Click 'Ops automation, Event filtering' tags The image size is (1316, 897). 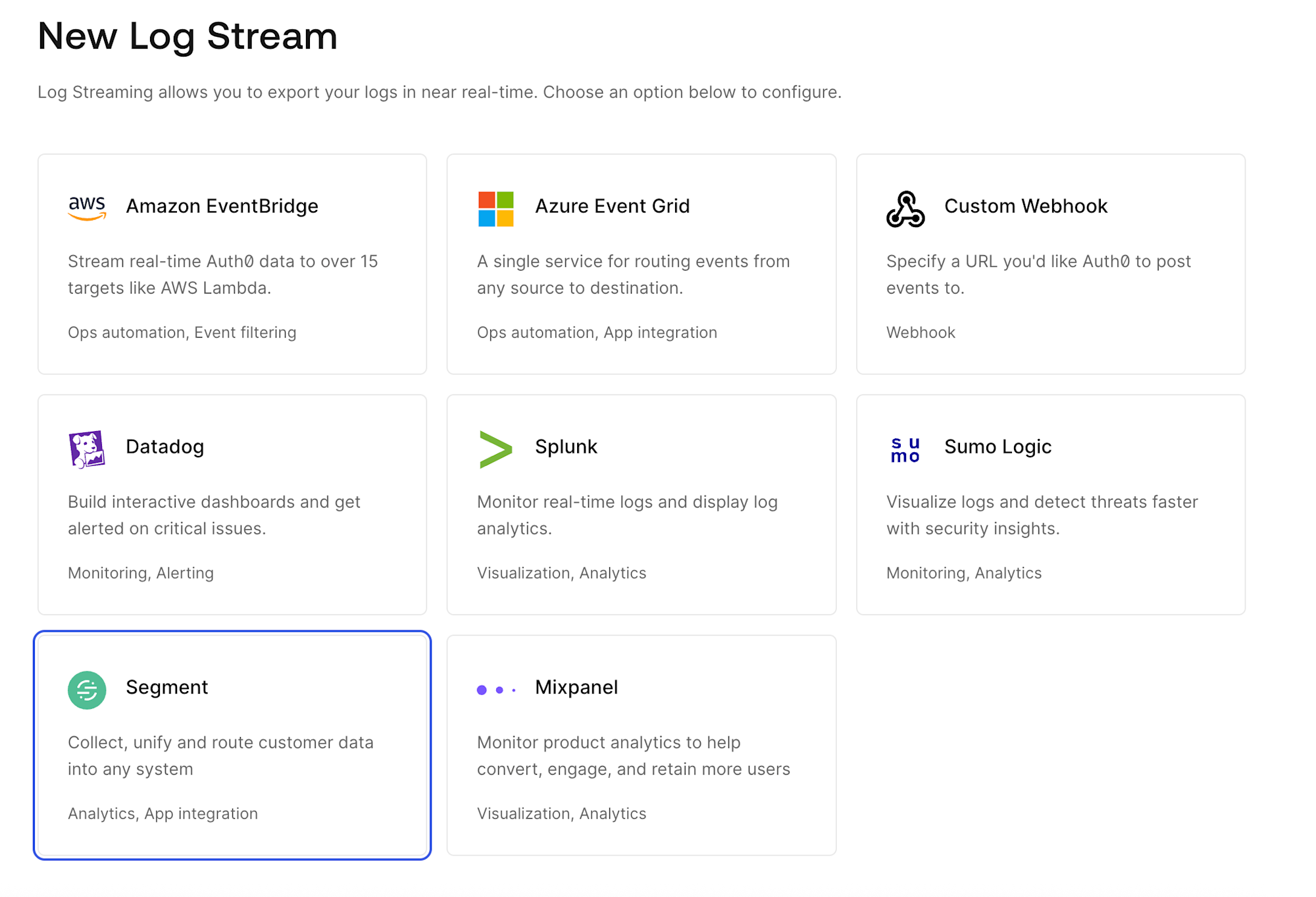click(182, 332)
